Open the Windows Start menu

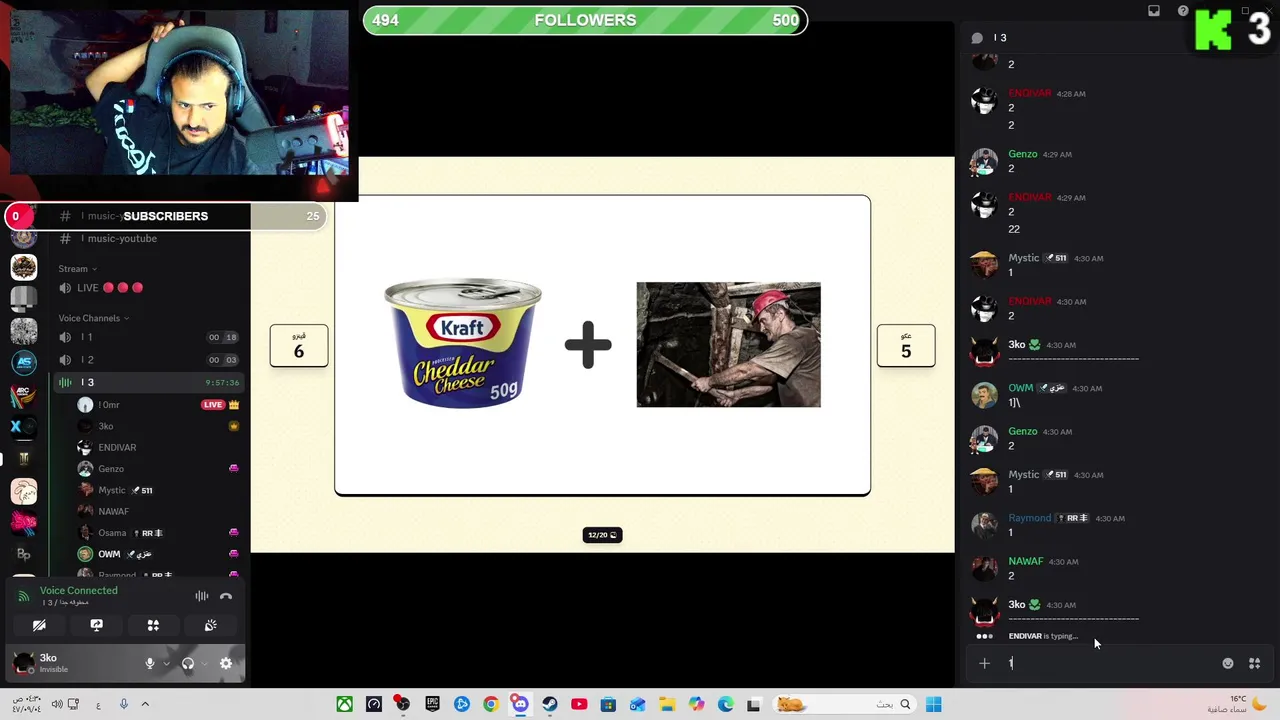click(933, 704)
